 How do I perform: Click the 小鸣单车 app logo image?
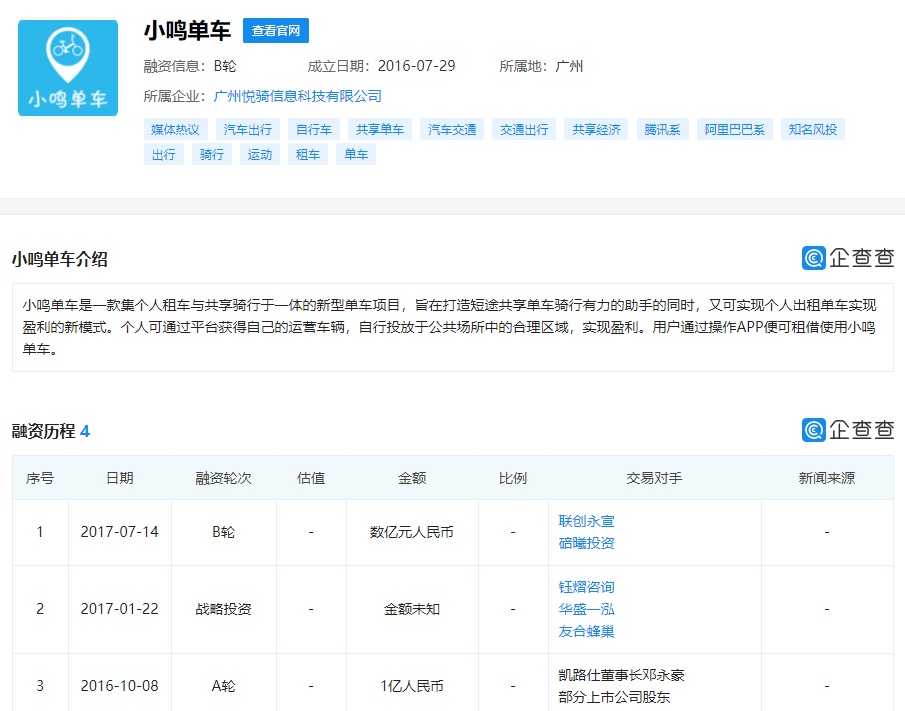68,67
